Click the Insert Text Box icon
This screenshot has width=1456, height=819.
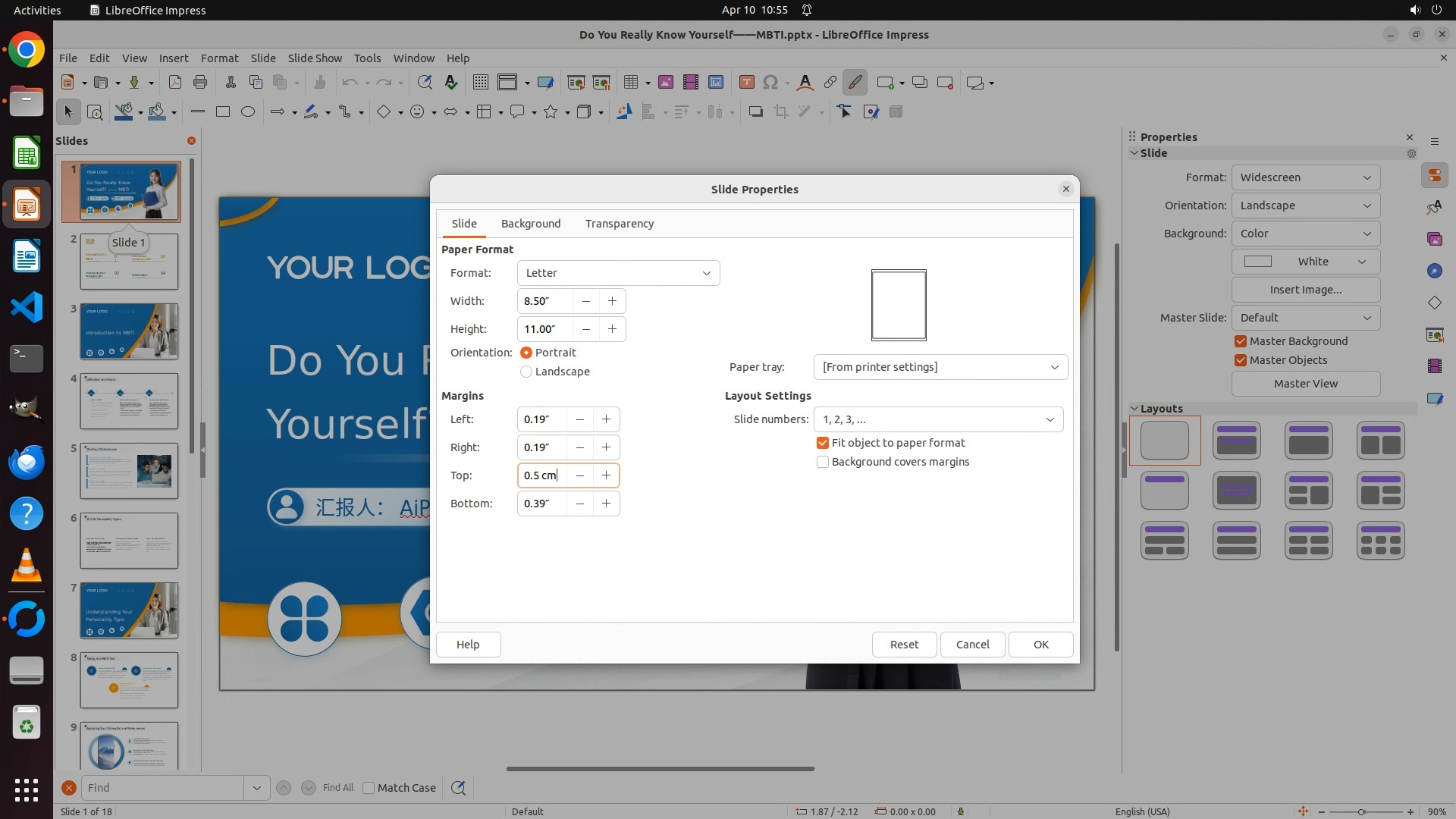pos(746,83)
